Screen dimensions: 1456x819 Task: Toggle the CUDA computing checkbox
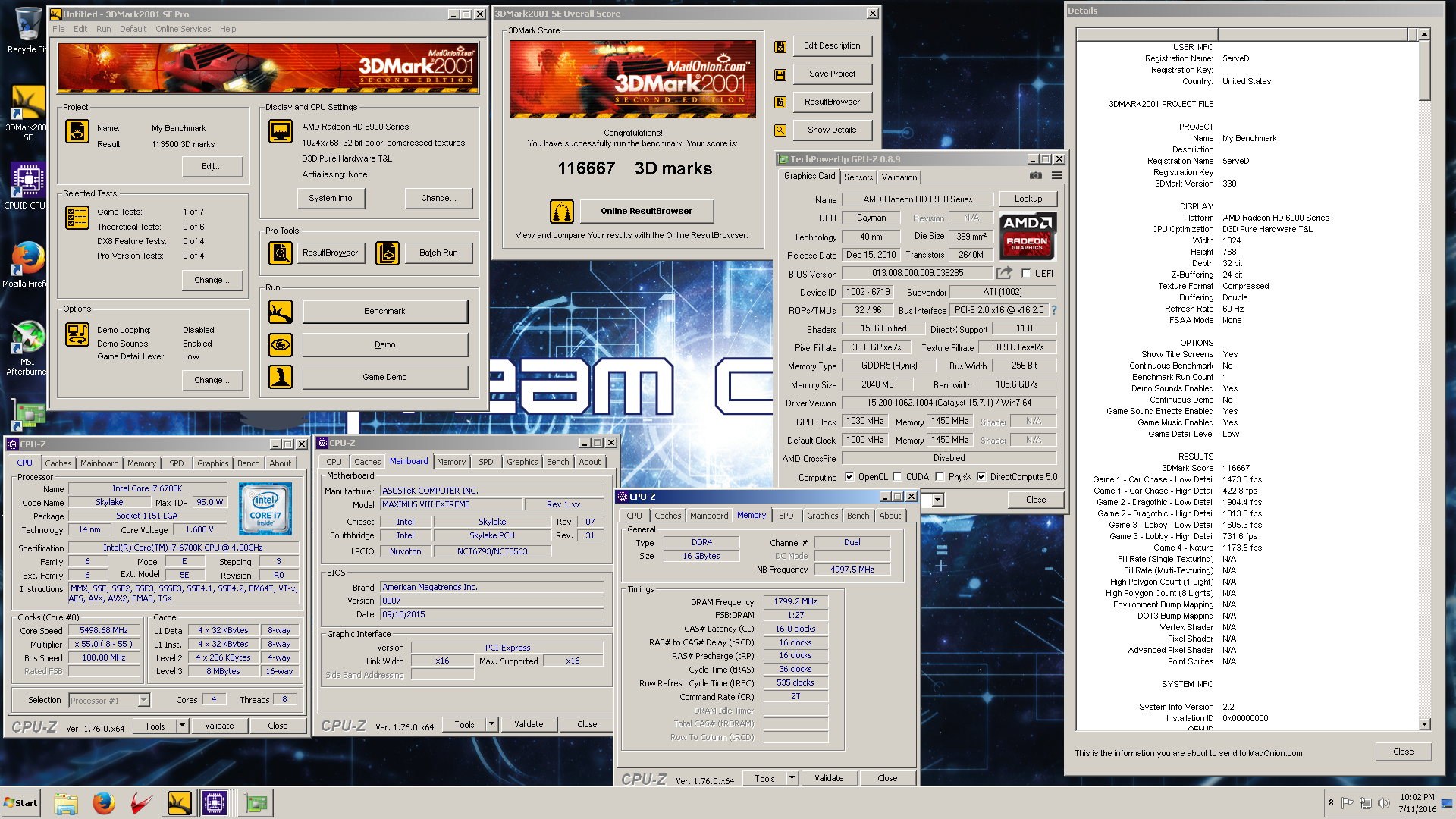[898, 477]
